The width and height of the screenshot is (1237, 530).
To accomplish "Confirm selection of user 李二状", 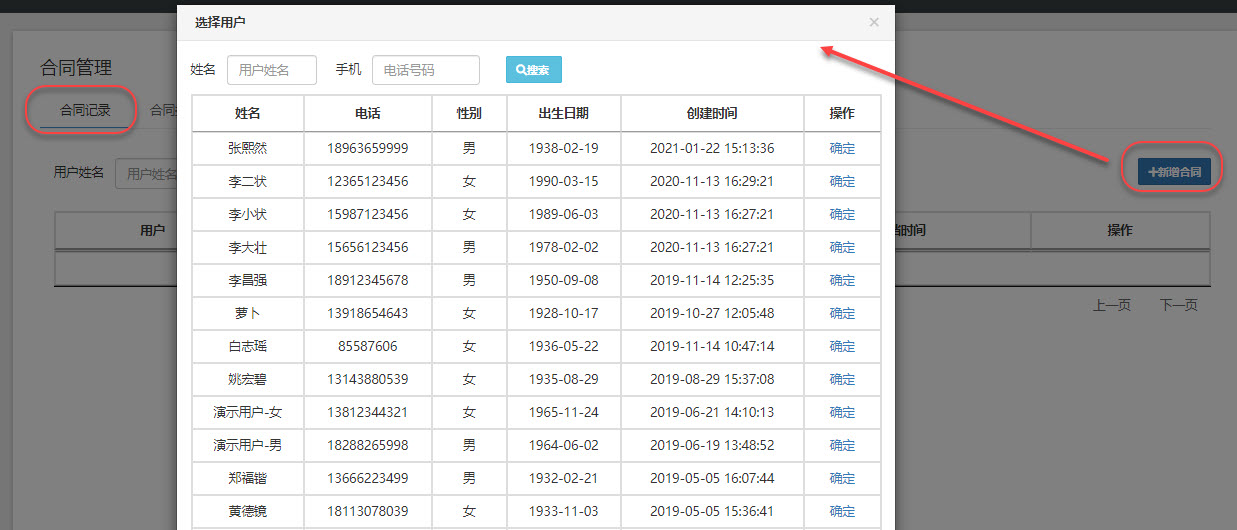I will [x=842, y=181].
